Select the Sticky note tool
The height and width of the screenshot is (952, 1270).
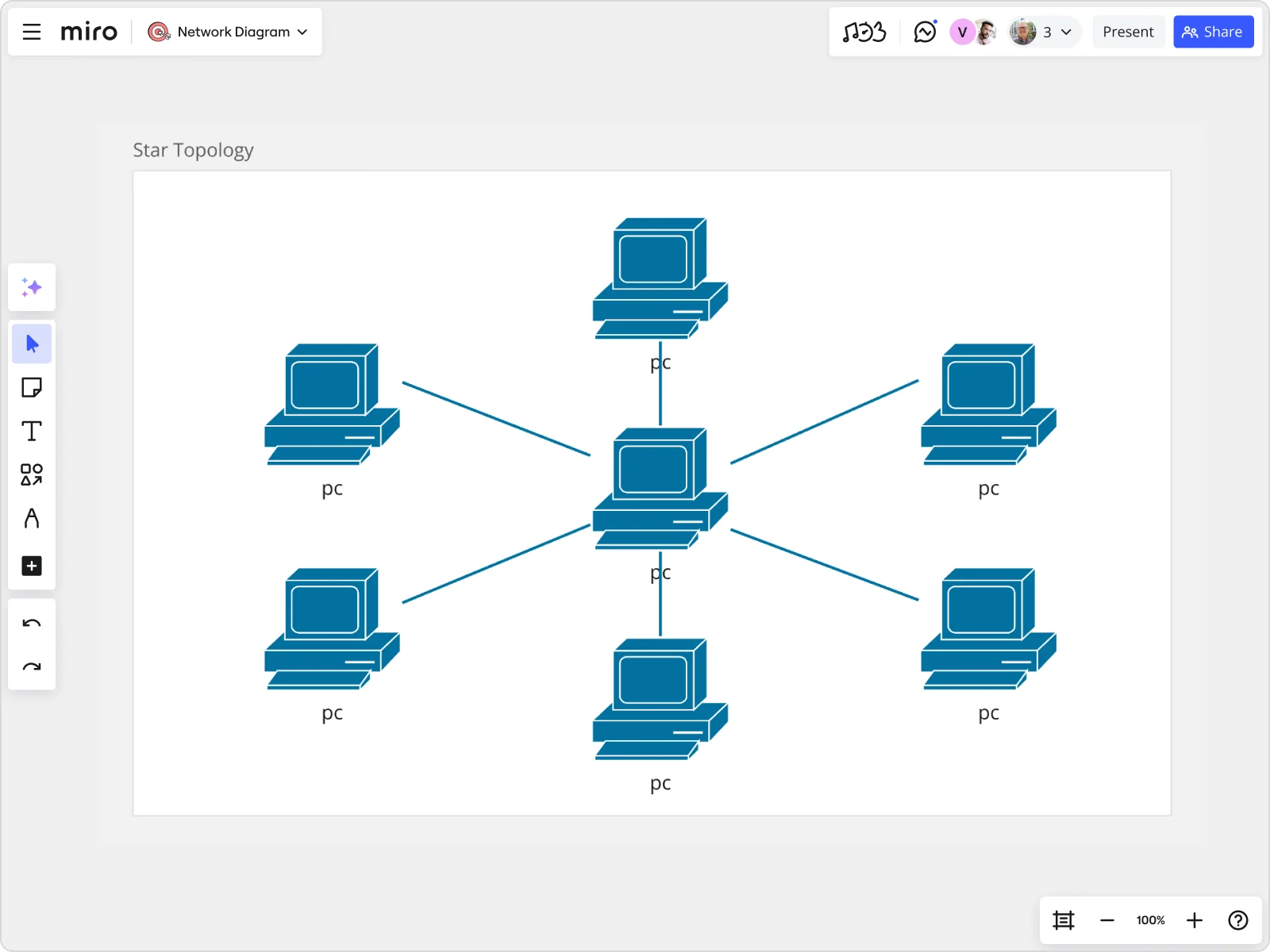[32, 387]
